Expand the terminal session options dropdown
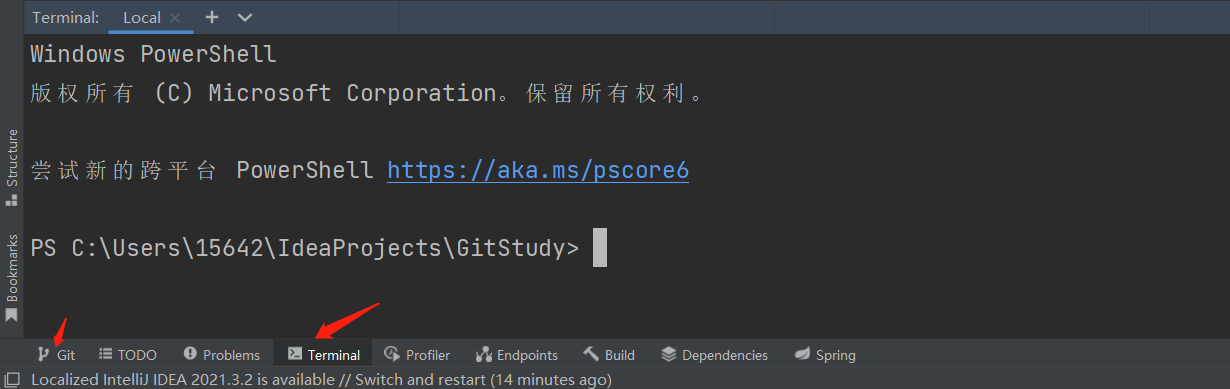This screenshot has width=1230, height=389. pyautogui.click(x=245, y=17)
